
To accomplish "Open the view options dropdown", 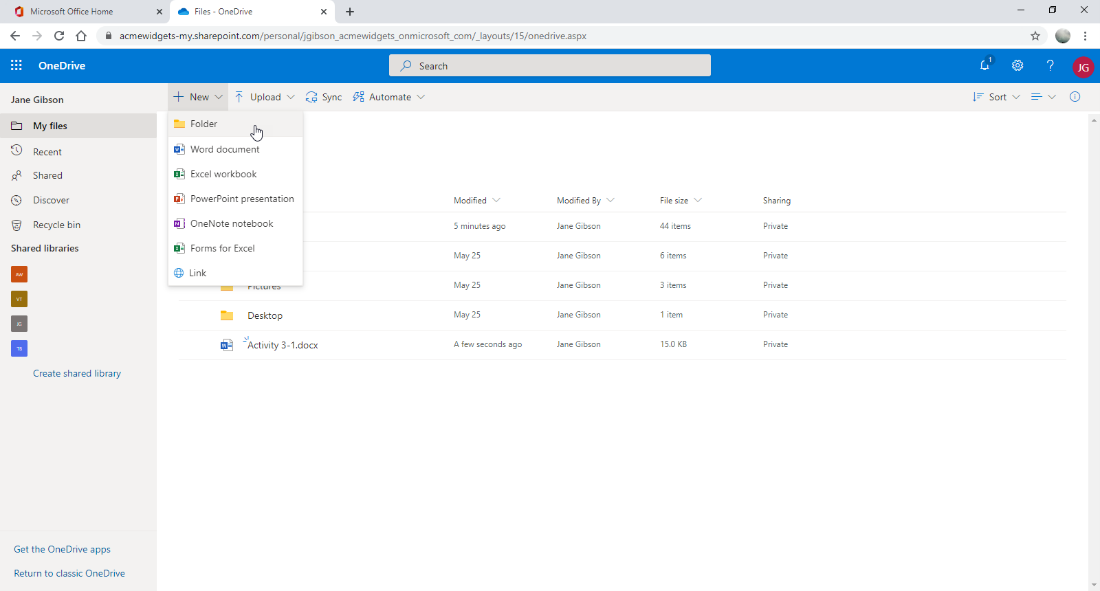I will [1043, 97].
